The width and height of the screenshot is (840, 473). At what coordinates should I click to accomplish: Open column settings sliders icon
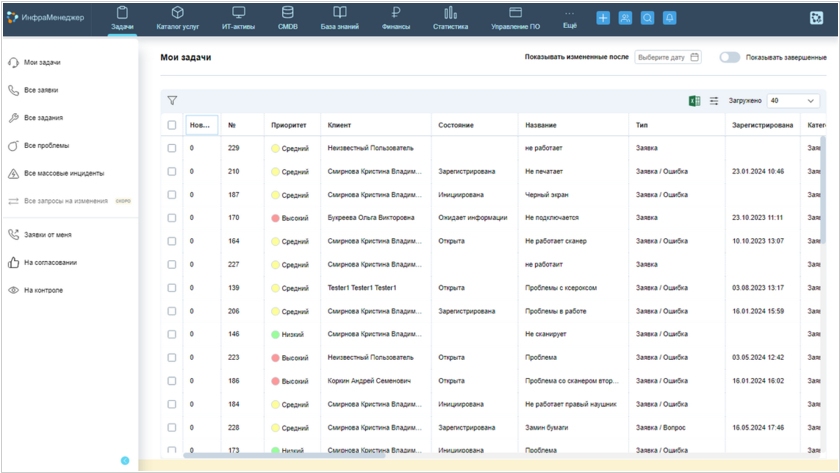(714, 101)
